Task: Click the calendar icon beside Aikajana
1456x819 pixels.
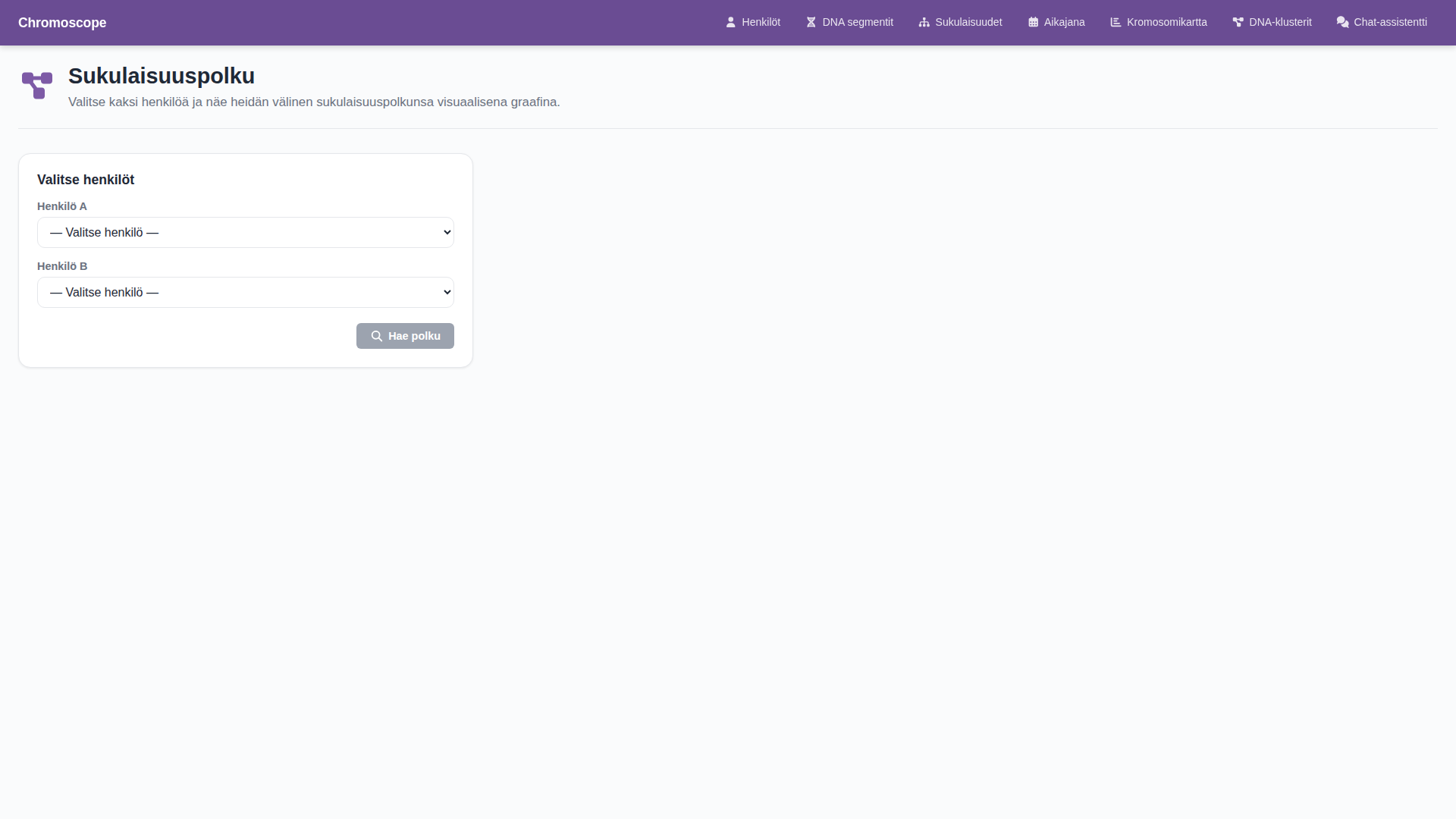Action: pos(1033,23)
